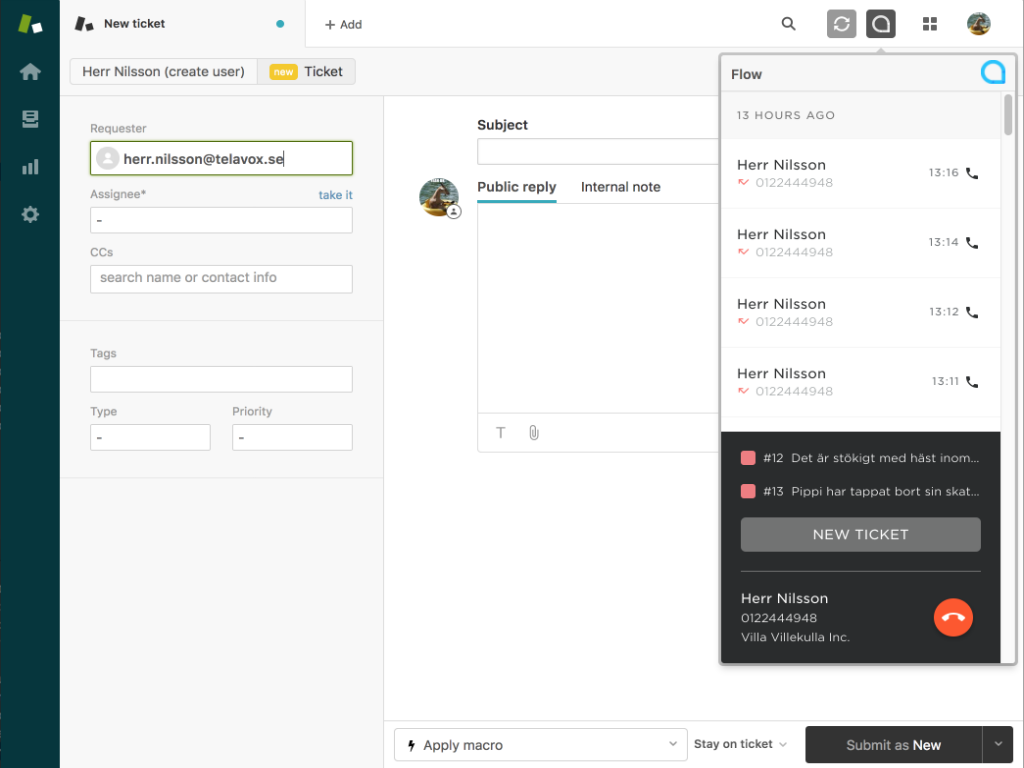Viewport: 1024px width, 768px height.
Task: Open the Admin settings gear icon
Action: point(30,214)
